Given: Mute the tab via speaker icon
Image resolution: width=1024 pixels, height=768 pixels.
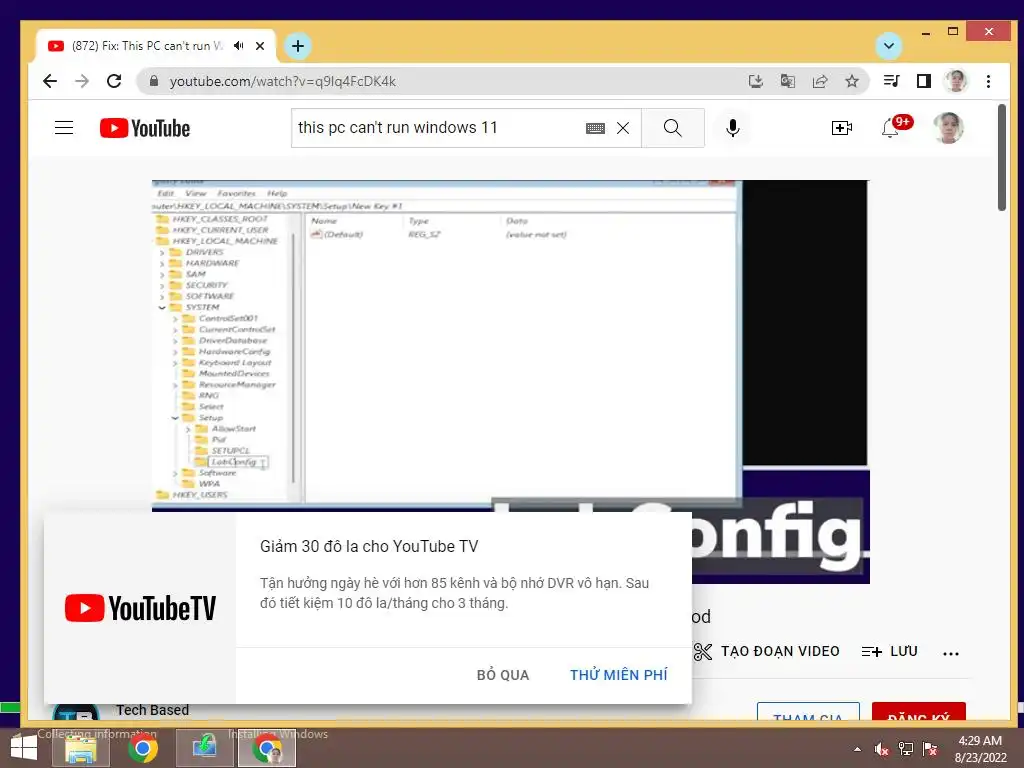Looking at the screenshot, I should click(x=239, y=46).
